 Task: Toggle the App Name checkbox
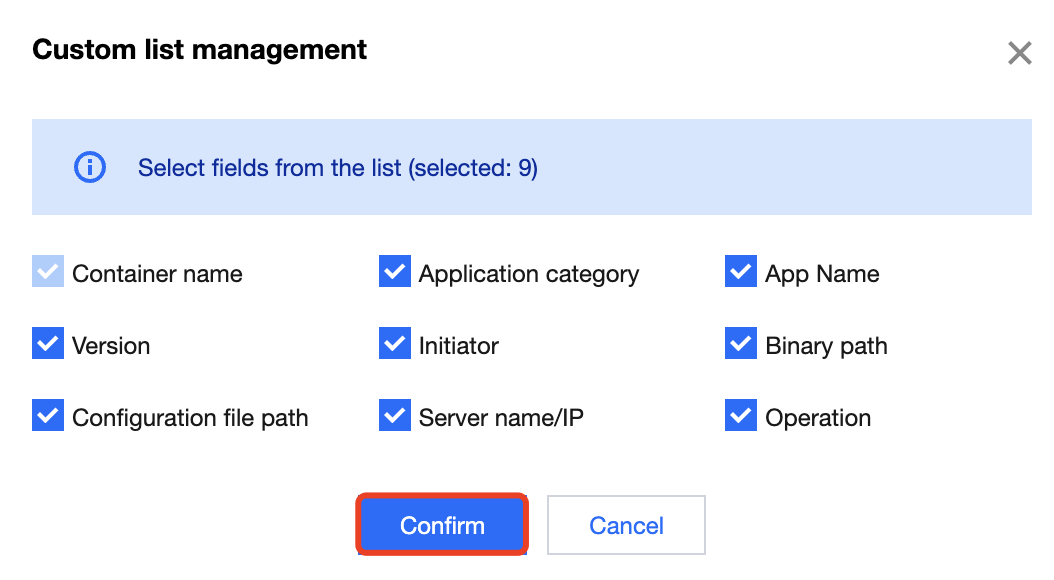[741, 272]
